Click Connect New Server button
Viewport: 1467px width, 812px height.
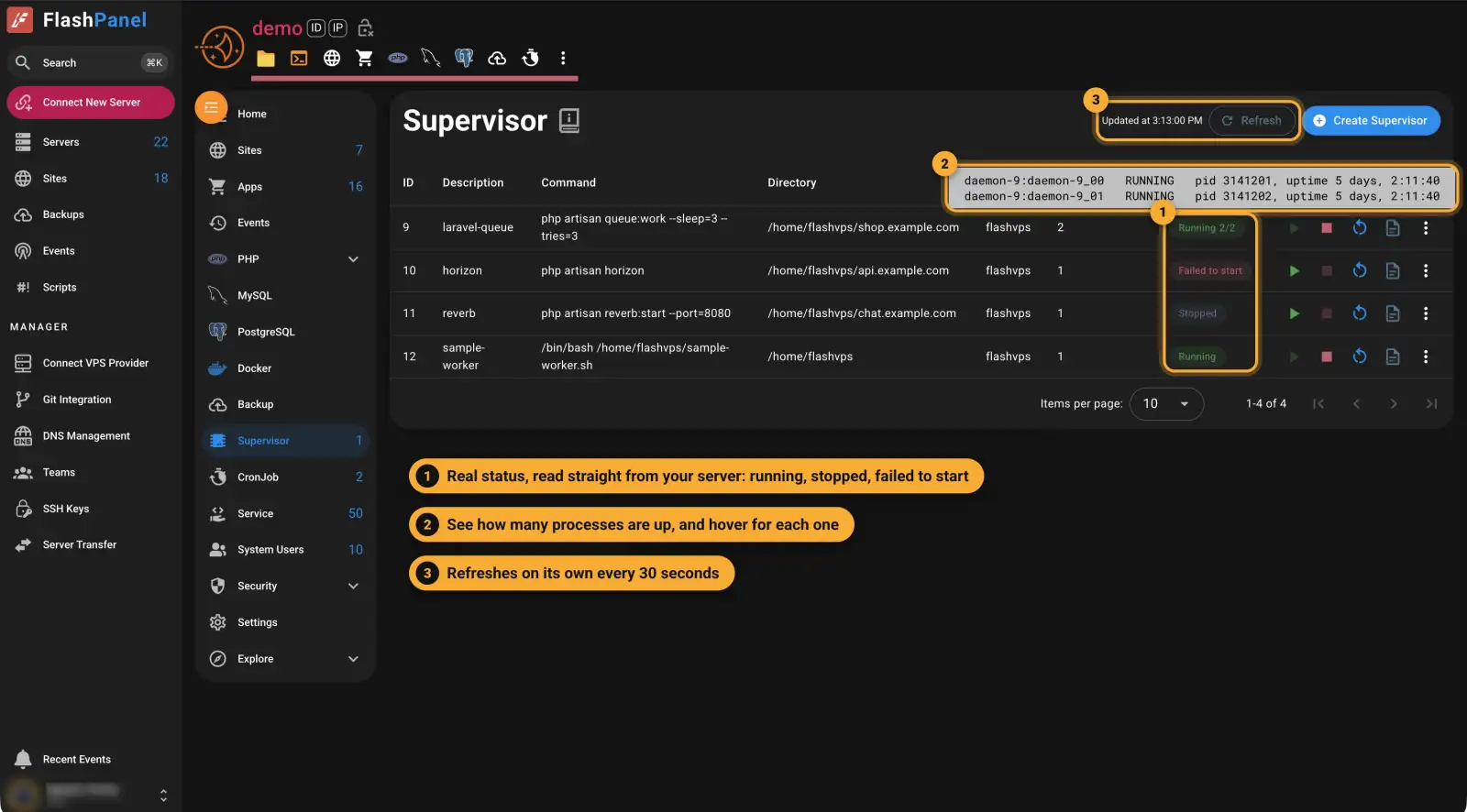coord(91,103)
